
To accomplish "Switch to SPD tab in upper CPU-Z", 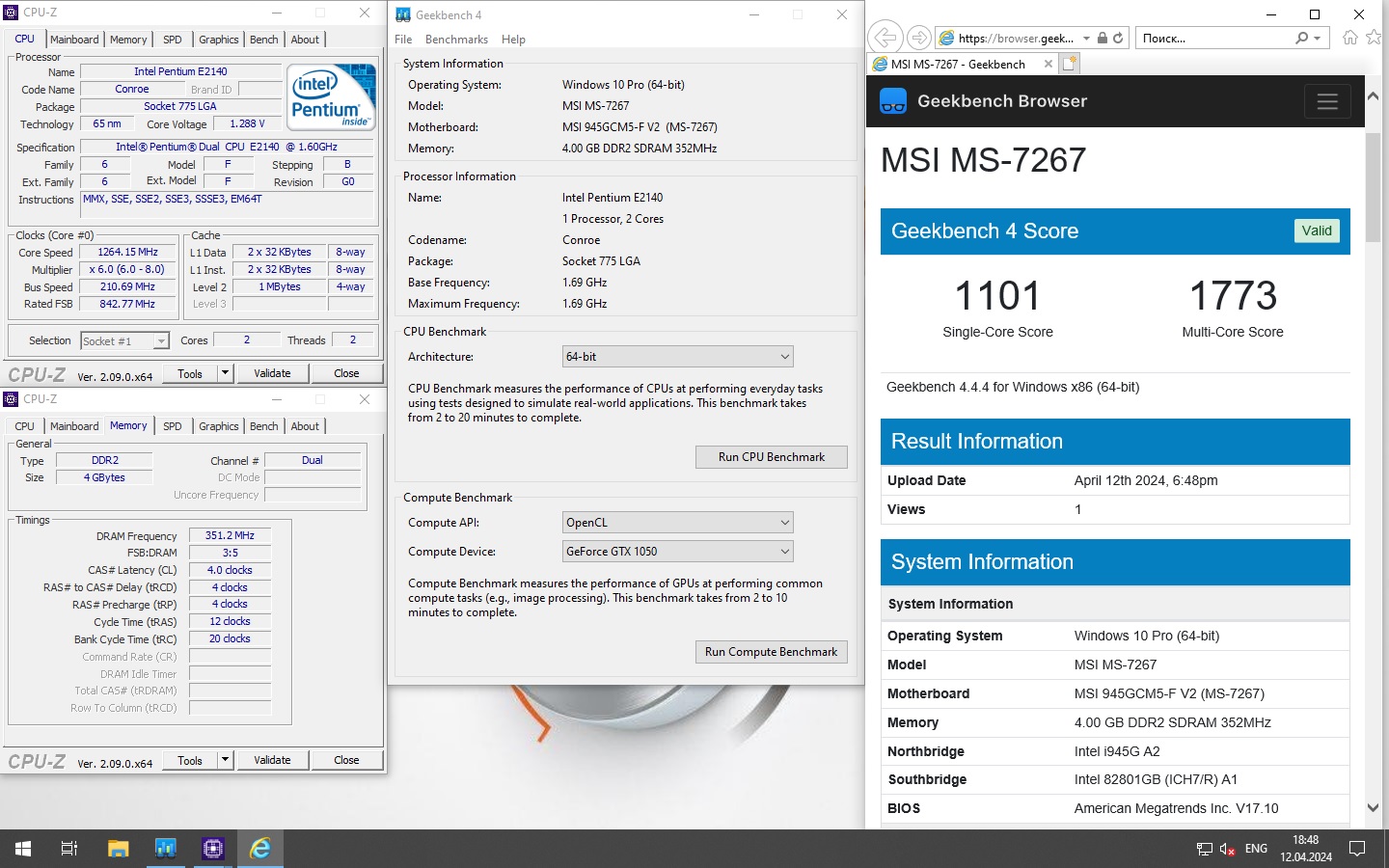I will (173, 40).
